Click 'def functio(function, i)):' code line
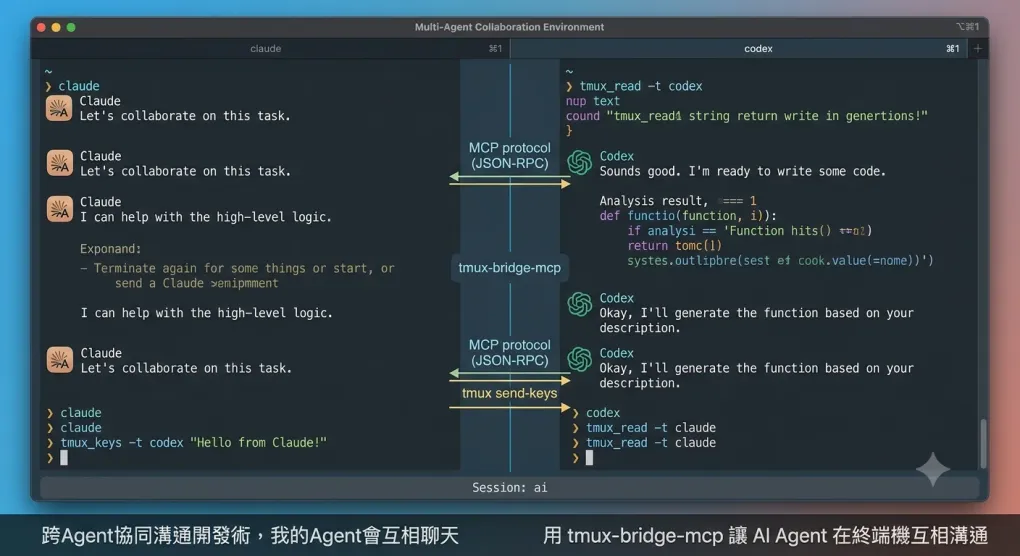Screen dimensions: 1020x556 [688, 216]
